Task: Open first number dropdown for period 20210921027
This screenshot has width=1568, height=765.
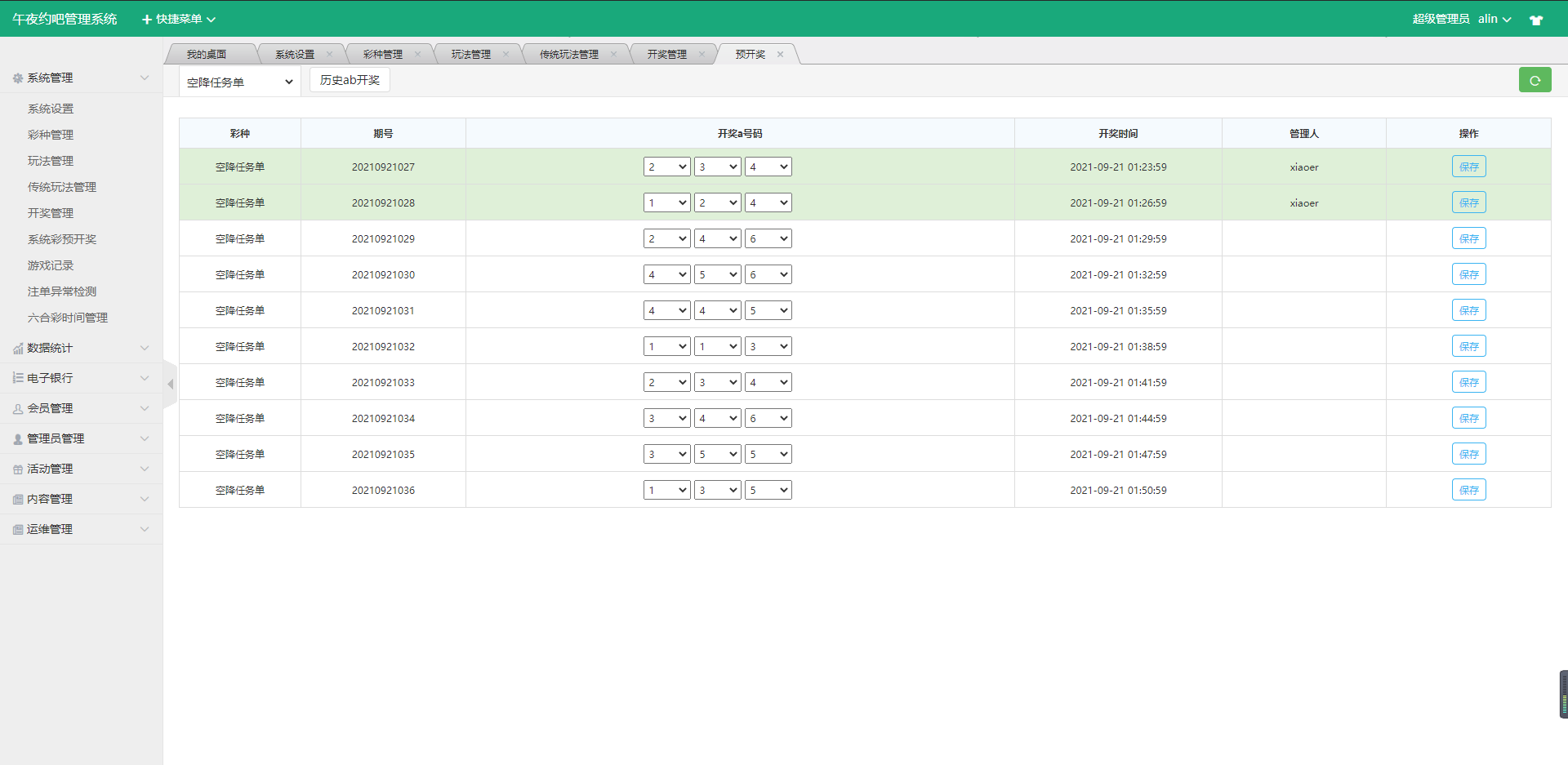Action: 666,167
